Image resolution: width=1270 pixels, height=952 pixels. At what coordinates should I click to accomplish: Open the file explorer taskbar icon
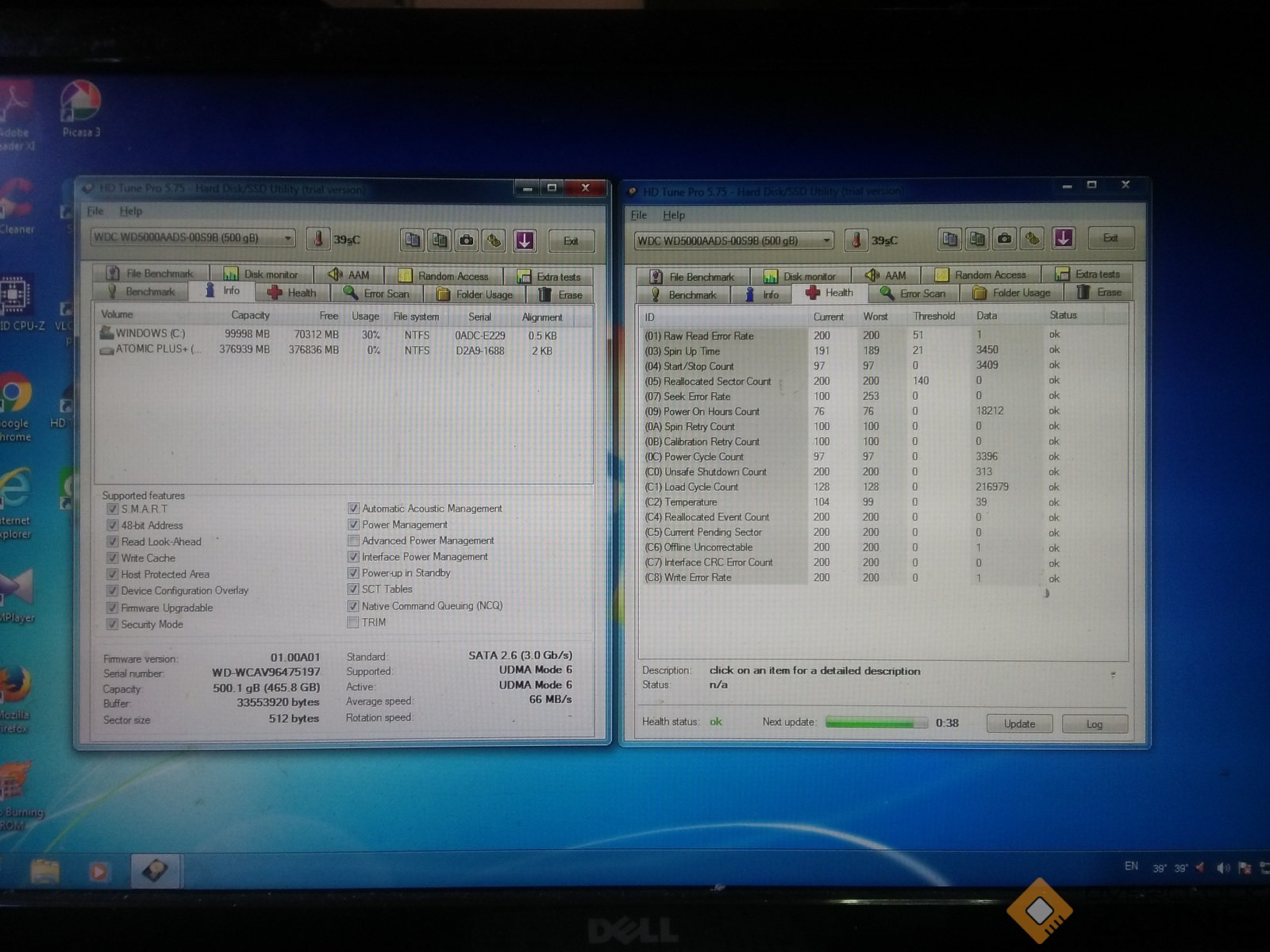point(45,871)
